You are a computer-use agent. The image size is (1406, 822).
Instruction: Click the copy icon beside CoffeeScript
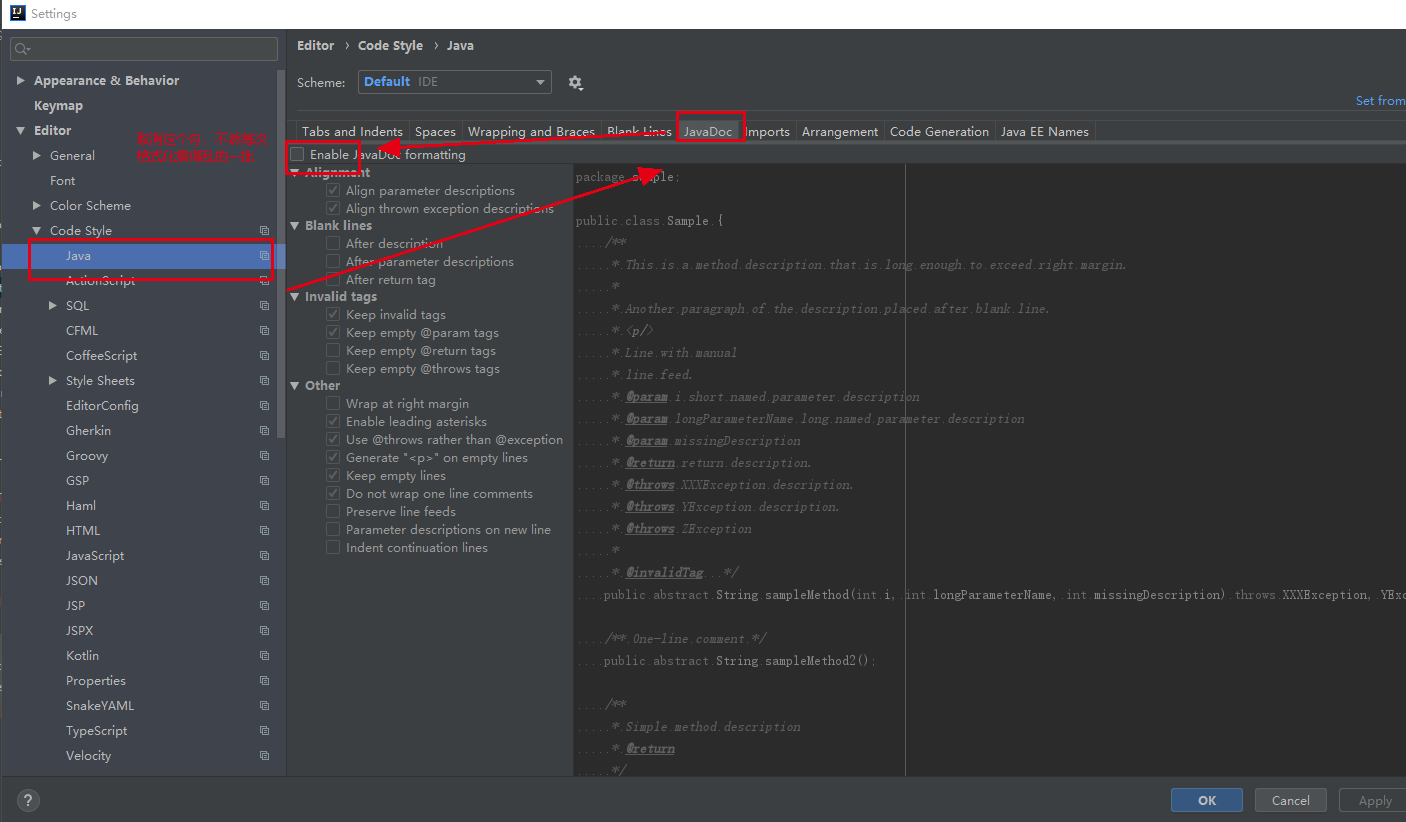pyautogui.click(x=264, y=356)
